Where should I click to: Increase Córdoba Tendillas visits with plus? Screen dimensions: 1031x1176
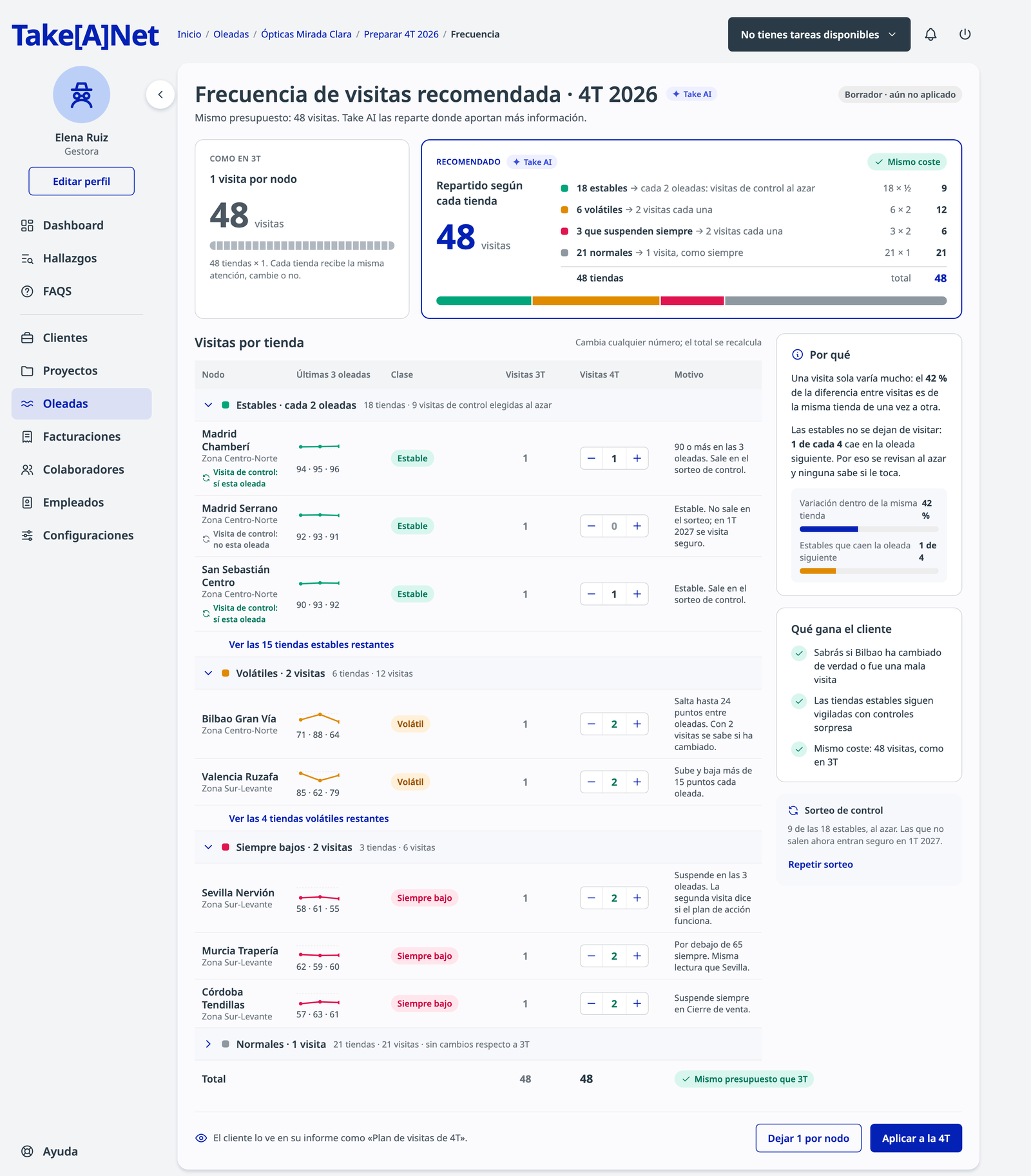point(637,1003)
